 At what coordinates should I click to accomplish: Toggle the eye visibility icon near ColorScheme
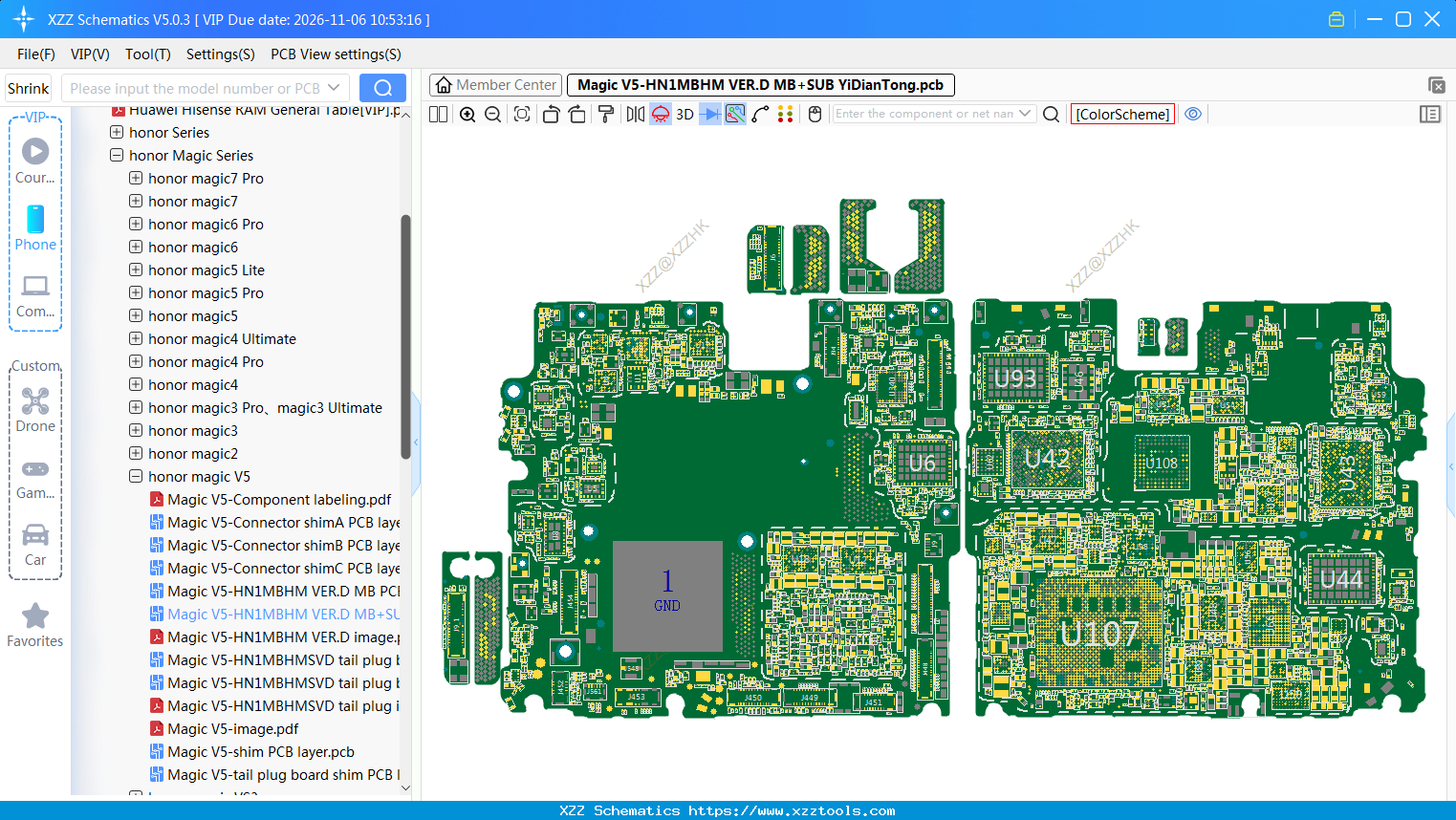click(x=1193, y=114)
